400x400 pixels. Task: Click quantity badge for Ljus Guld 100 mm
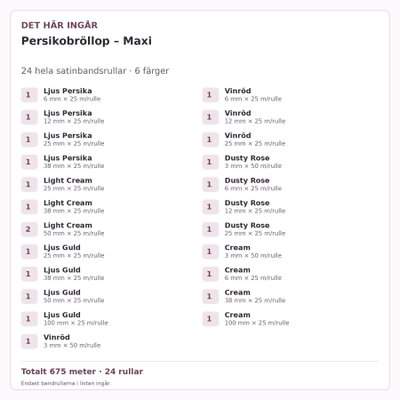(29, 319)
